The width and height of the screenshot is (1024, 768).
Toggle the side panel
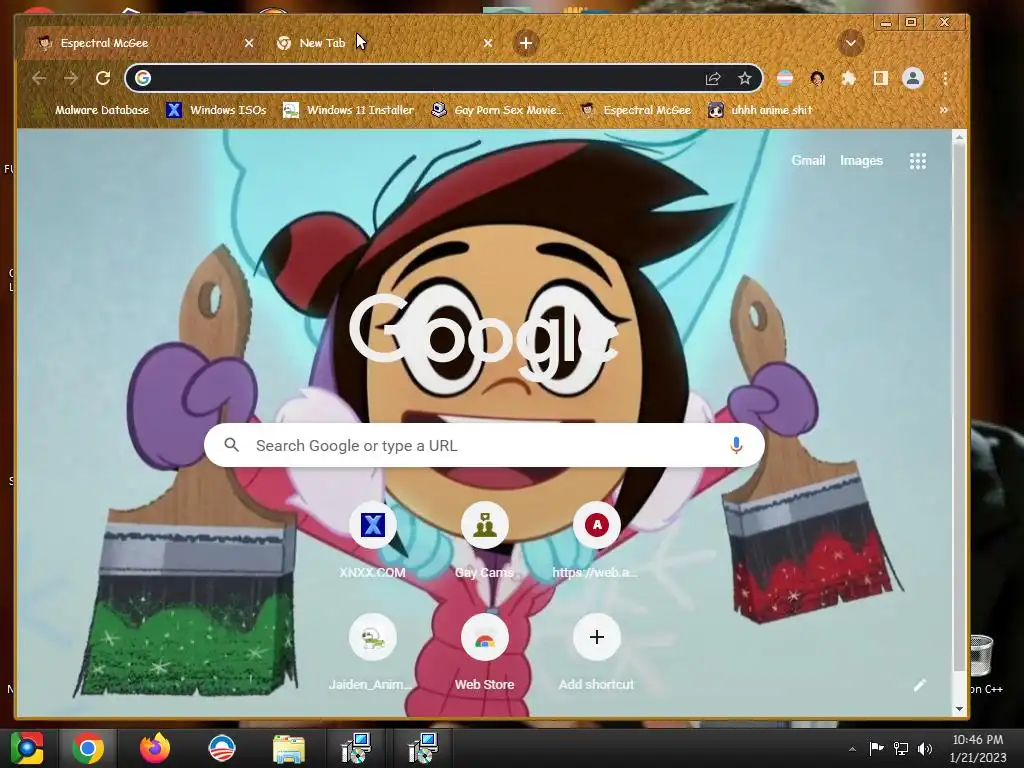(x=880, y=78)
